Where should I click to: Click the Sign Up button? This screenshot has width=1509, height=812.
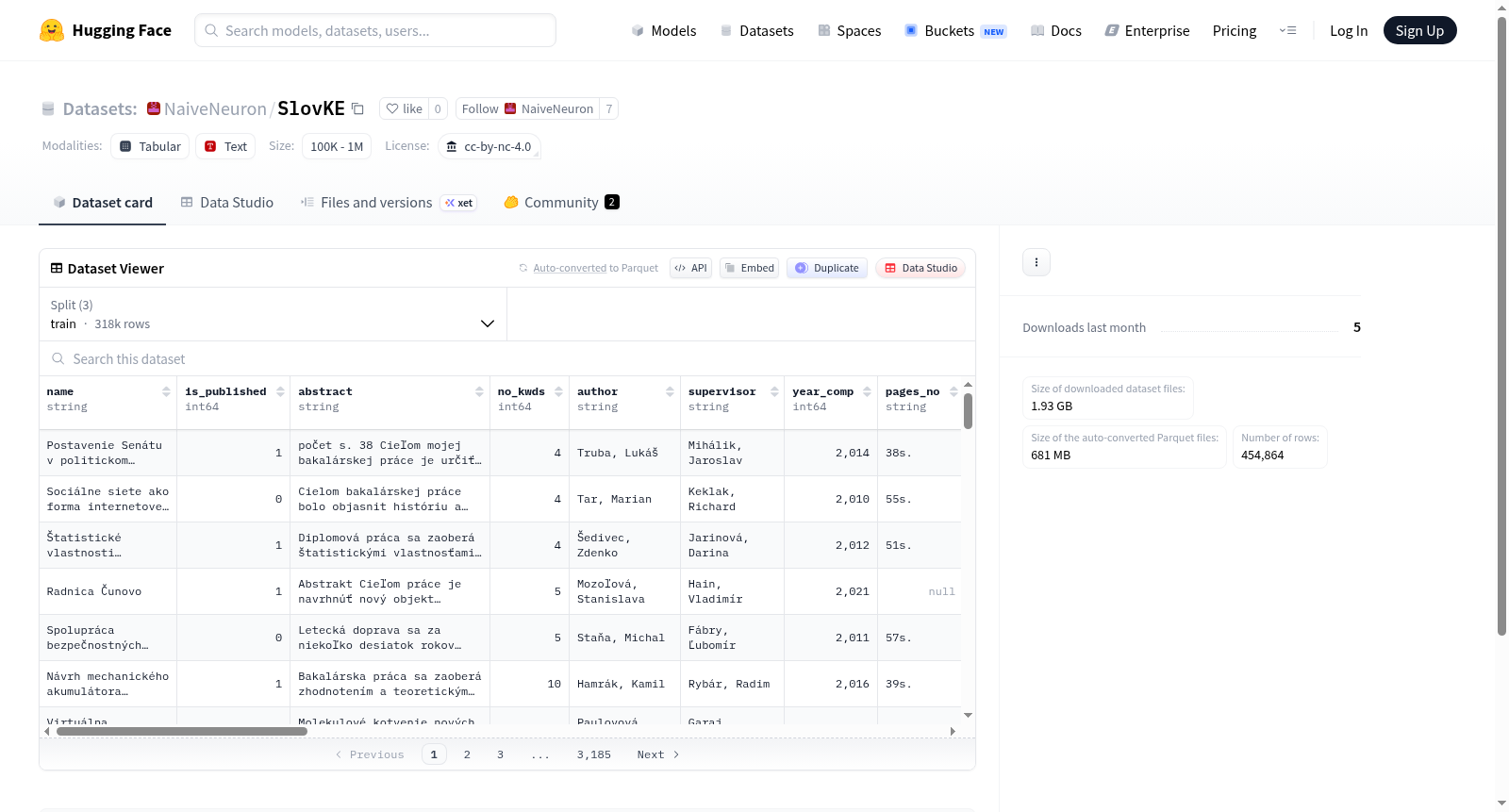[x=1419, y=30]
